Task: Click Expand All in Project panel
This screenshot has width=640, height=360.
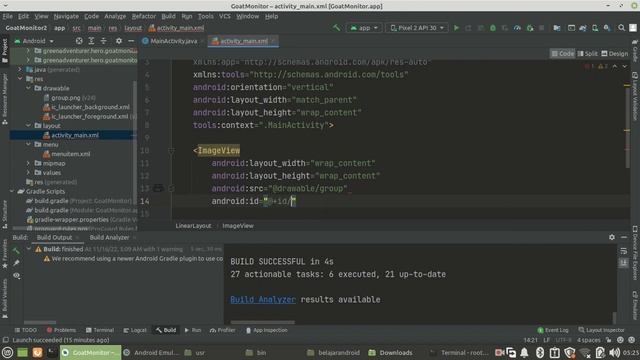Action: coord(91,41)
